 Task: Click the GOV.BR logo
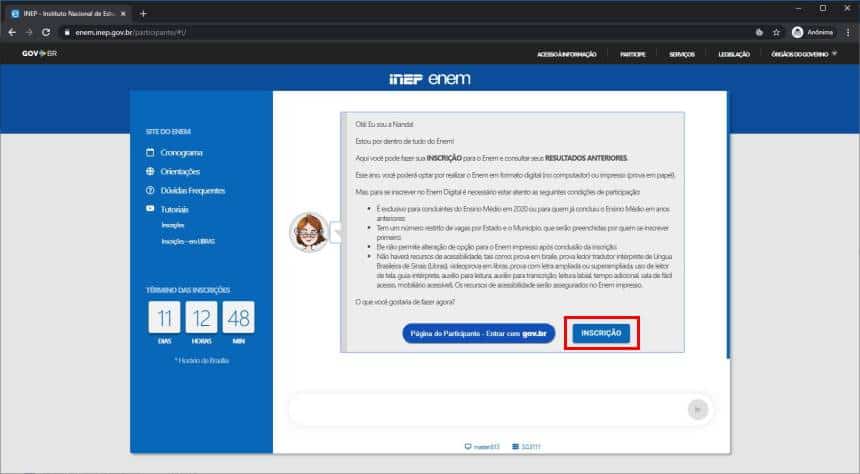pyautogui.click(x=39, y=53)
